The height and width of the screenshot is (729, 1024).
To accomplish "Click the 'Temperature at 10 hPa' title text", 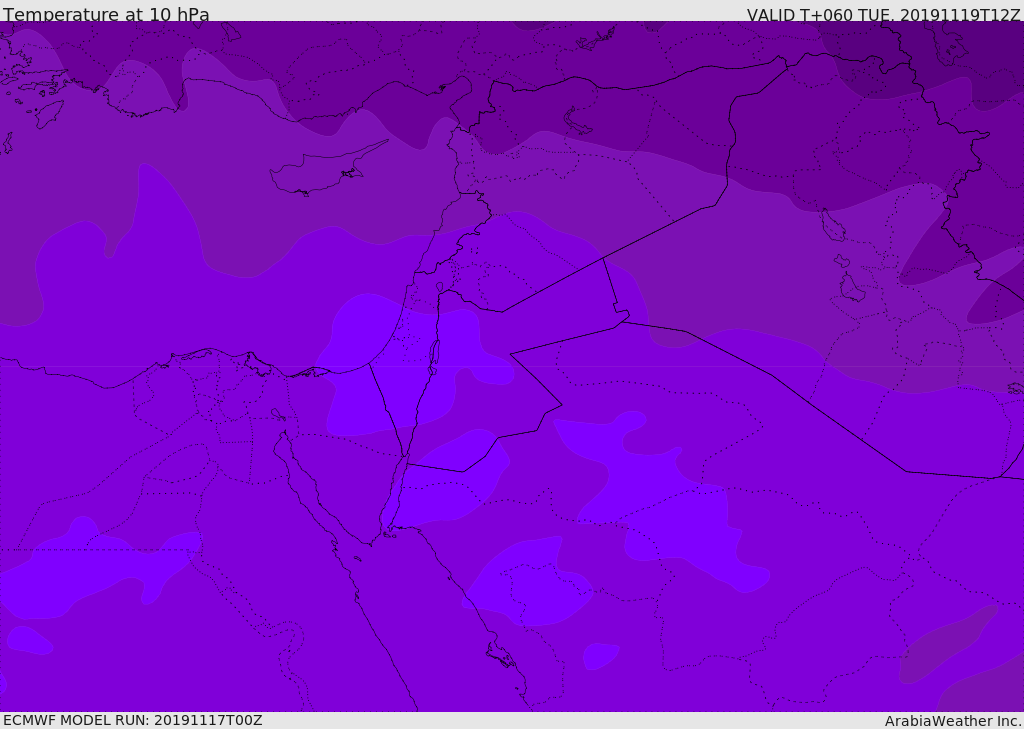I will pyautogui.click(x=106, y=14).
